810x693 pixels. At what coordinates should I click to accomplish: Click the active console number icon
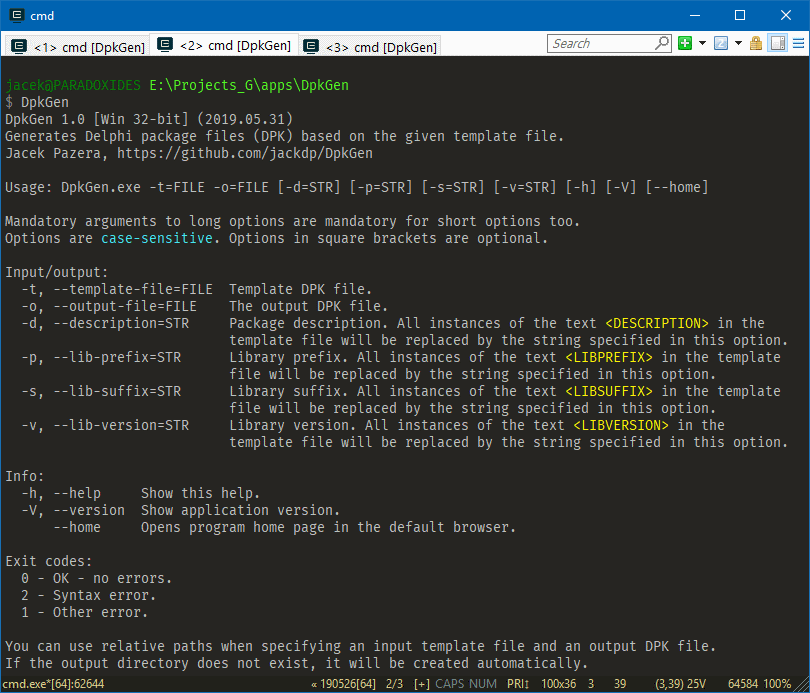click(x=721, y=43)
